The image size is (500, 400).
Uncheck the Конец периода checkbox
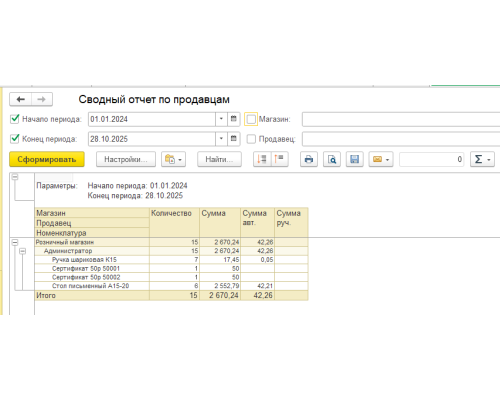(15, 138)
